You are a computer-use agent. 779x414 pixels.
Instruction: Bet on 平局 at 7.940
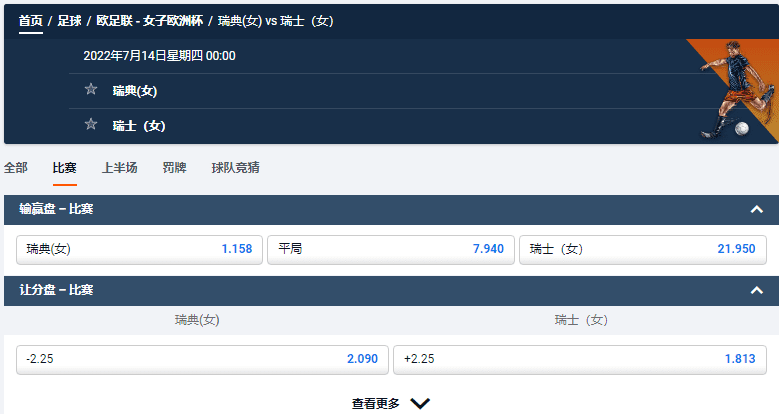(x=391, y=249)
